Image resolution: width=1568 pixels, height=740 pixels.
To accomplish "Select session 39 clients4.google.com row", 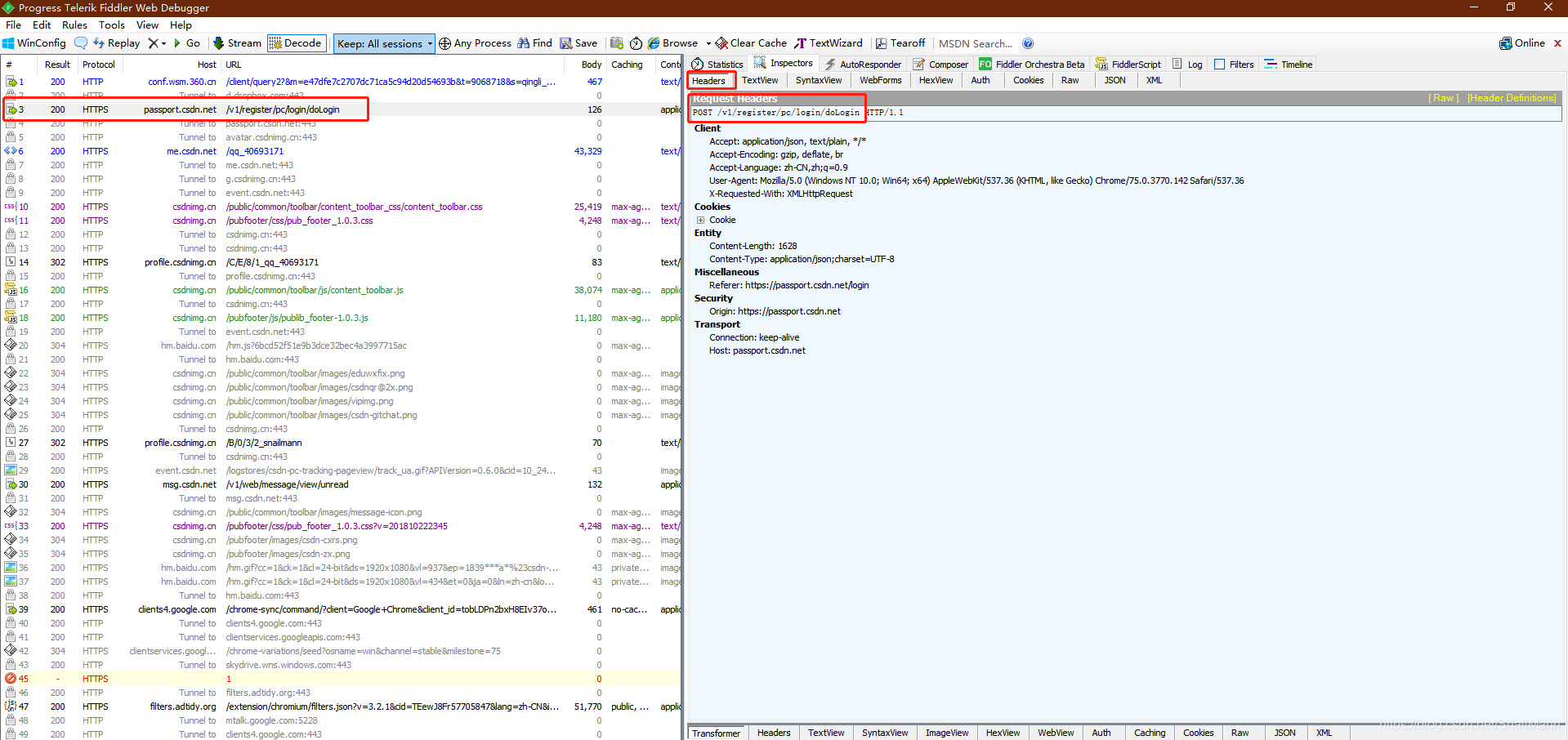I will (342, 609).
